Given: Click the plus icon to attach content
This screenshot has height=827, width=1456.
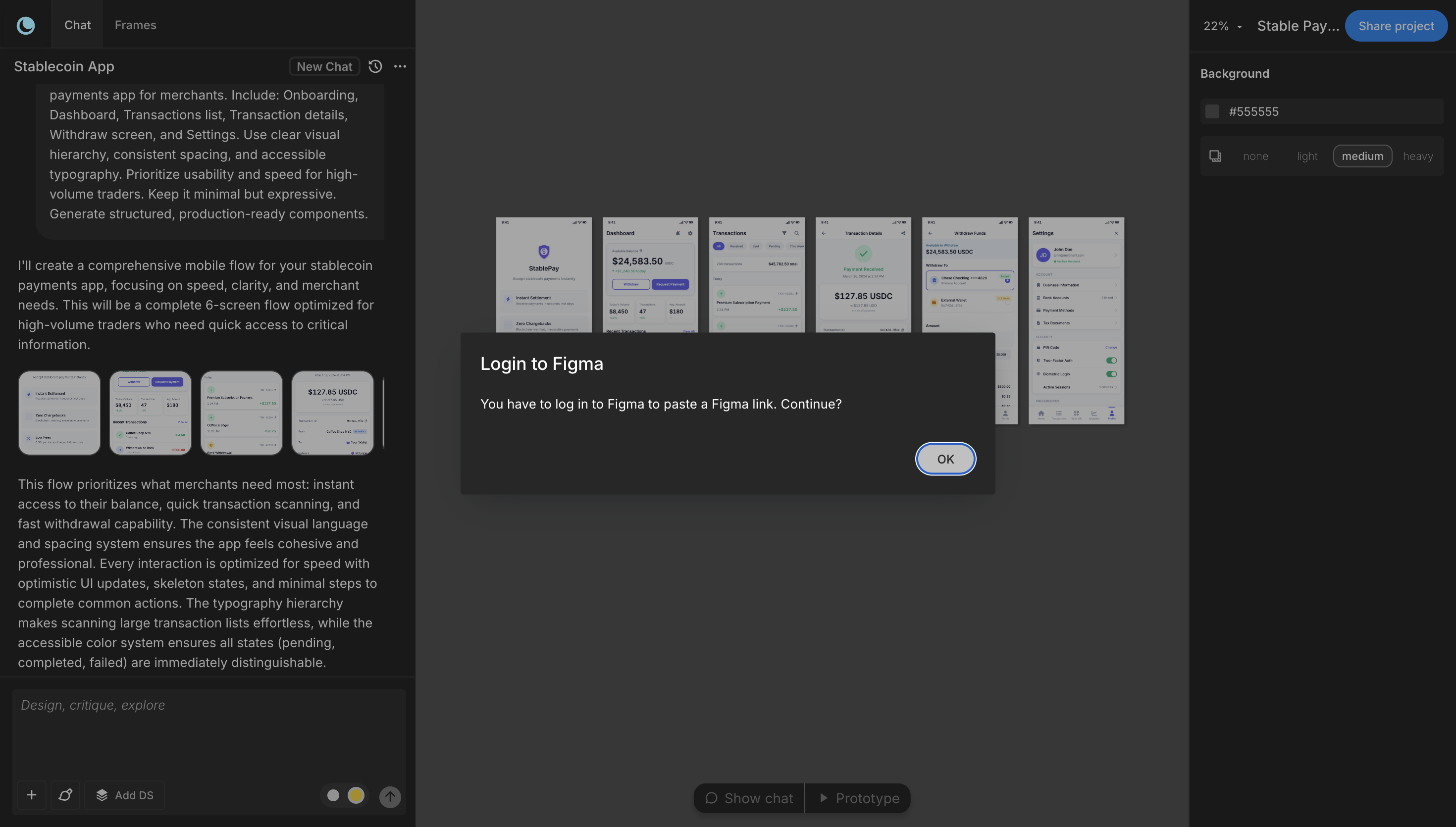Looking at the screenshot, I should [x=32, y=795].
